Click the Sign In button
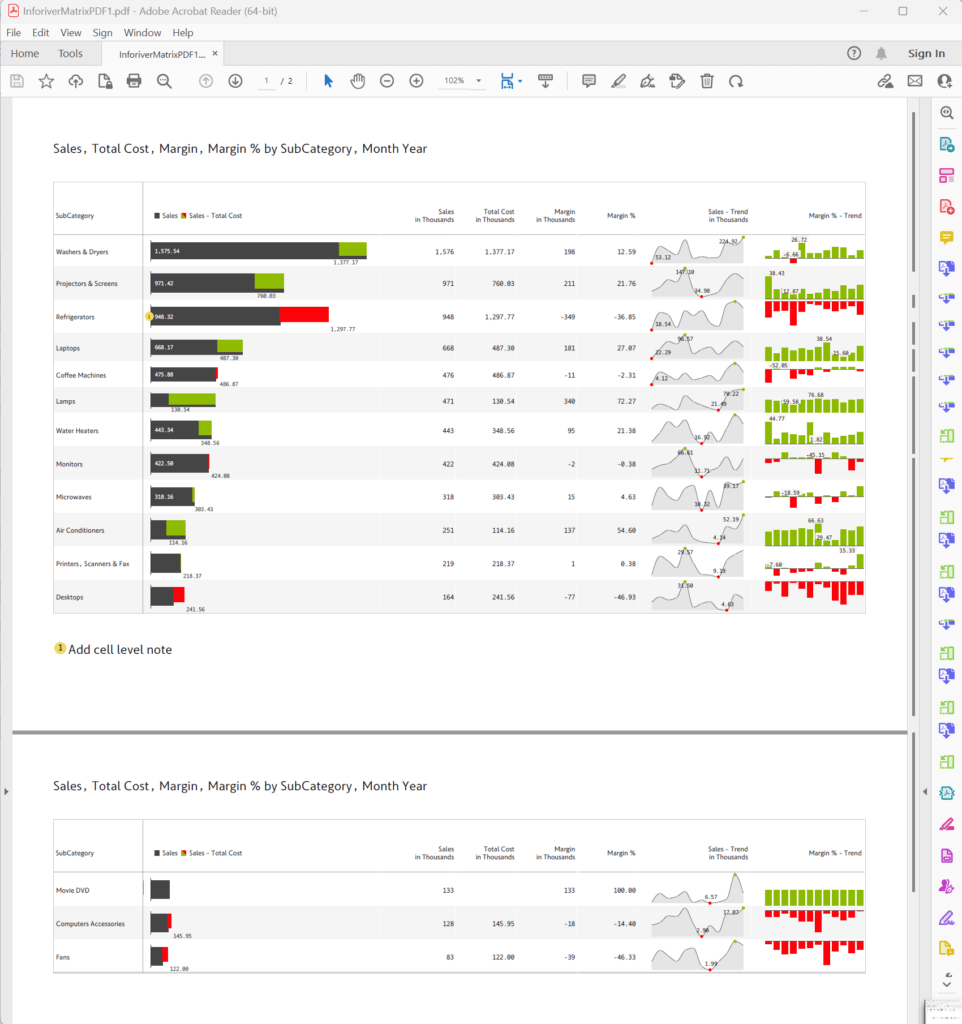Viewport: 962px width, 1024px height. click(926, 53)
